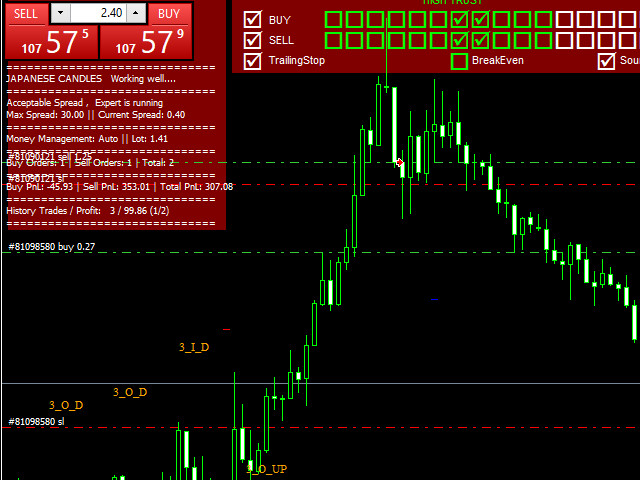This screenshot has height=480, width=640.
Task: Tick the eleventh green box in BUY row
Action: pos(543,20)
